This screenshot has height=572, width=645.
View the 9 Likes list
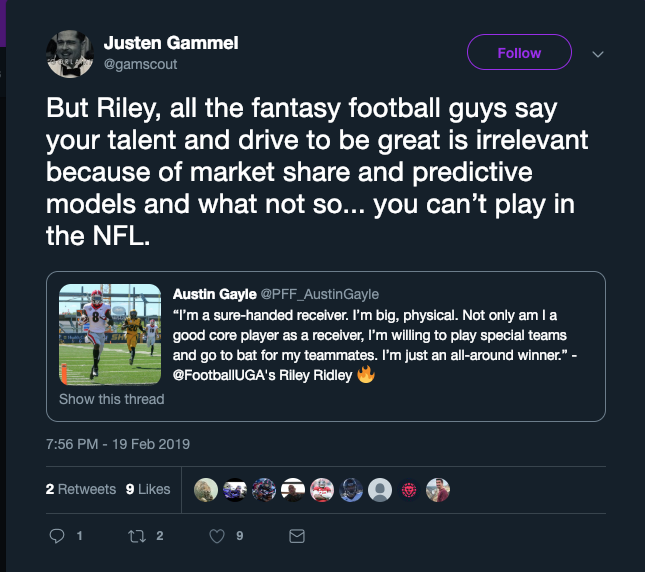pyautogui.click(x=148, y=490)
